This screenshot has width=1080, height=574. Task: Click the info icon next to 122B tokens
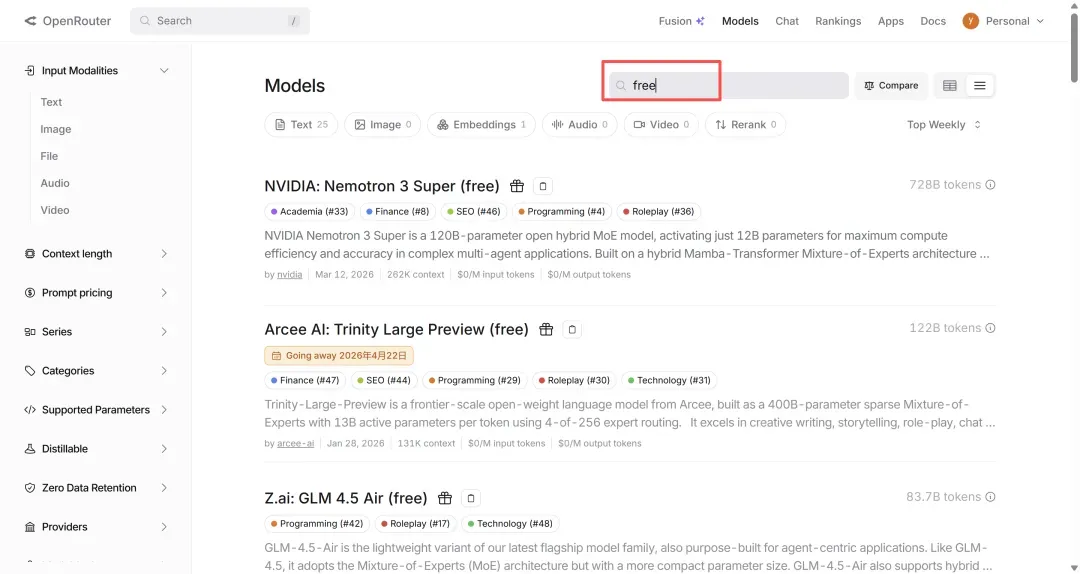(x=990, y=328)
